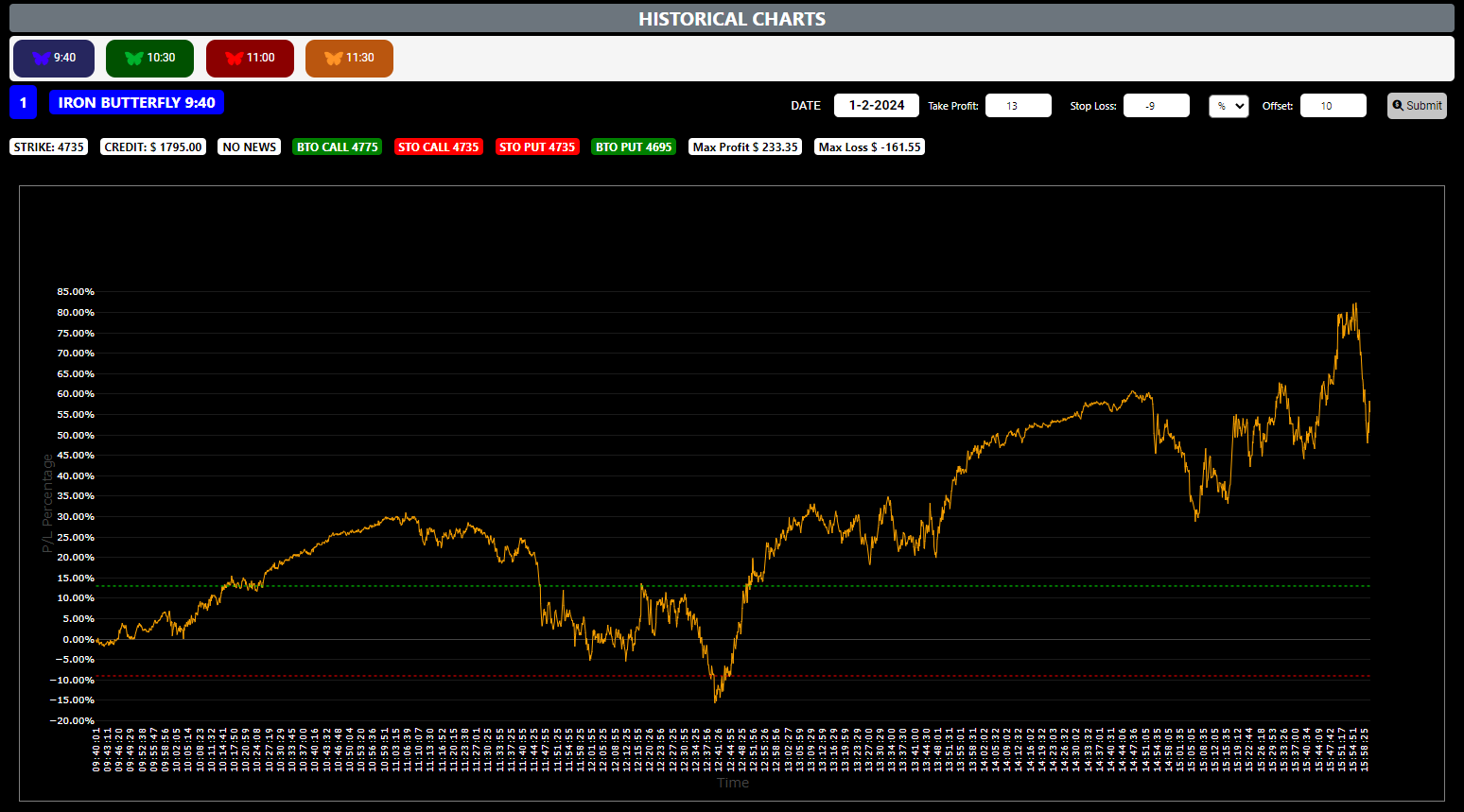Click into the Stop Loss input
This screenshot has height=812, width=1464.
[1156, 106]
